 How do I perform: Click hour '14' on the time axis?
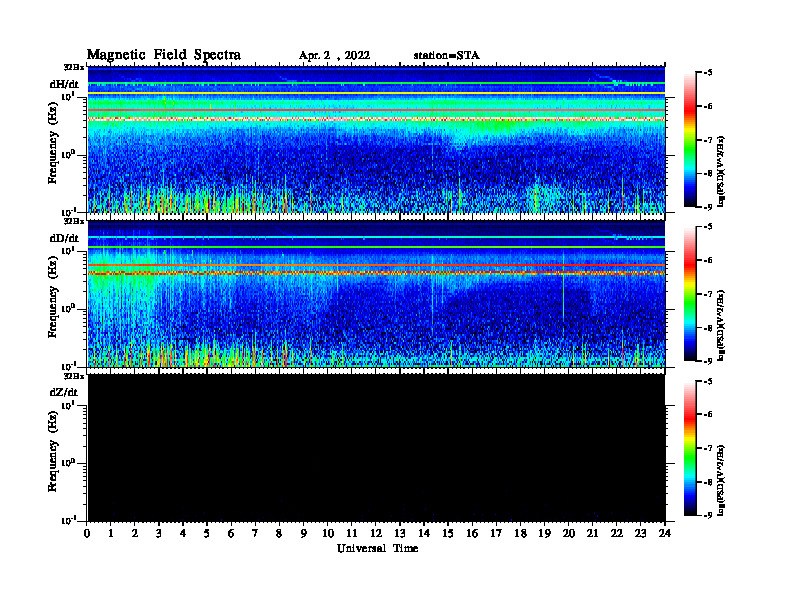(x=424, y=534)
